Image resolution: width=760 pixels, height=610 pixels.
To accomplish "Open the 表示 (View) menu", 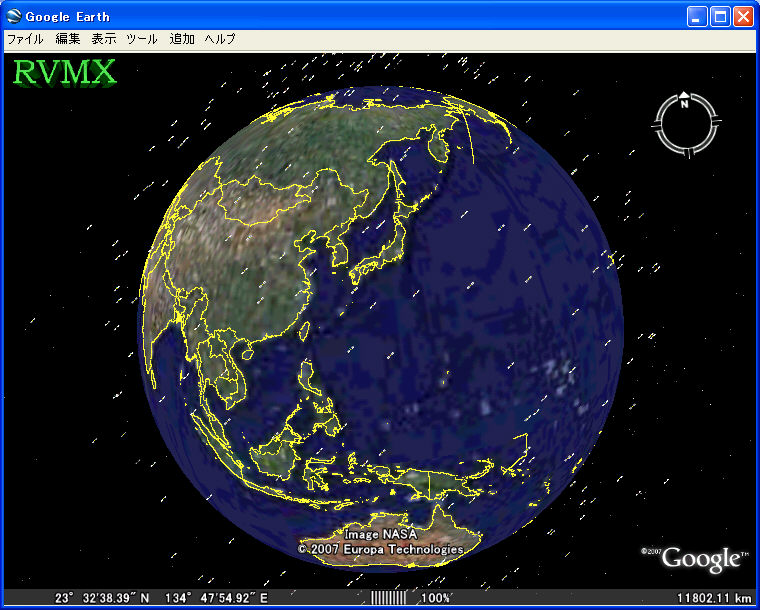I will pos(104,39).
